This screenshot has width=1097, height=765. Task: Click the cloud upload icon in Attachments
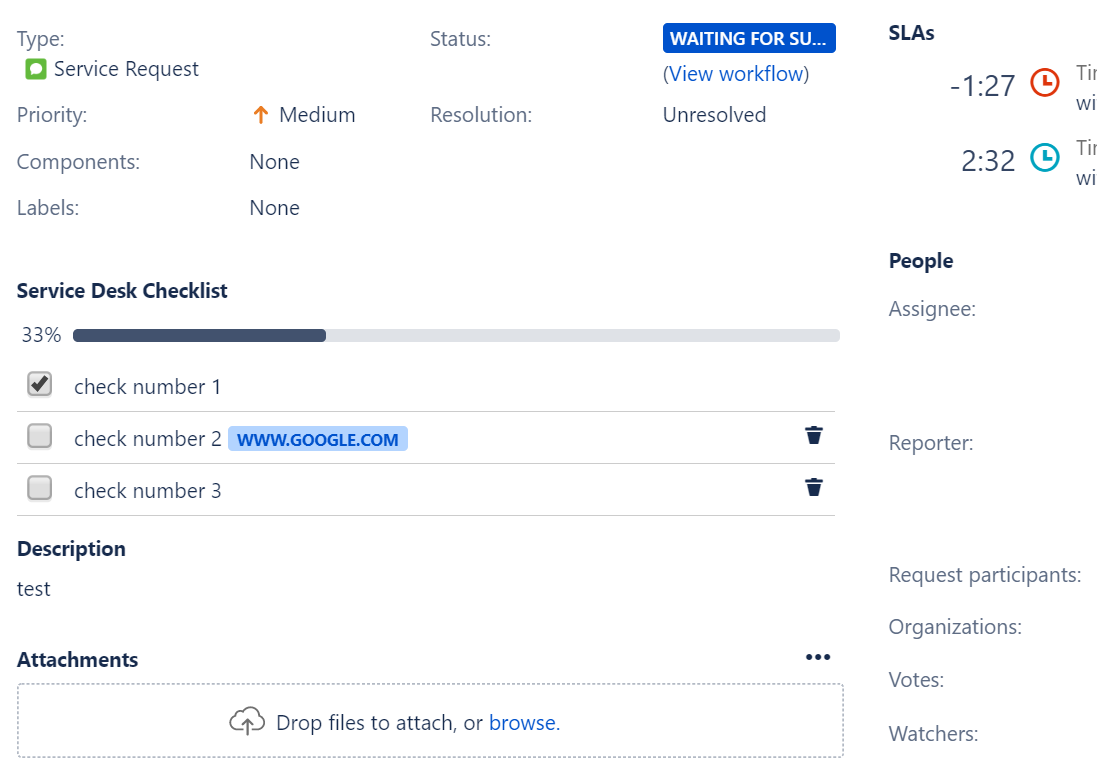tap(247, 722)
